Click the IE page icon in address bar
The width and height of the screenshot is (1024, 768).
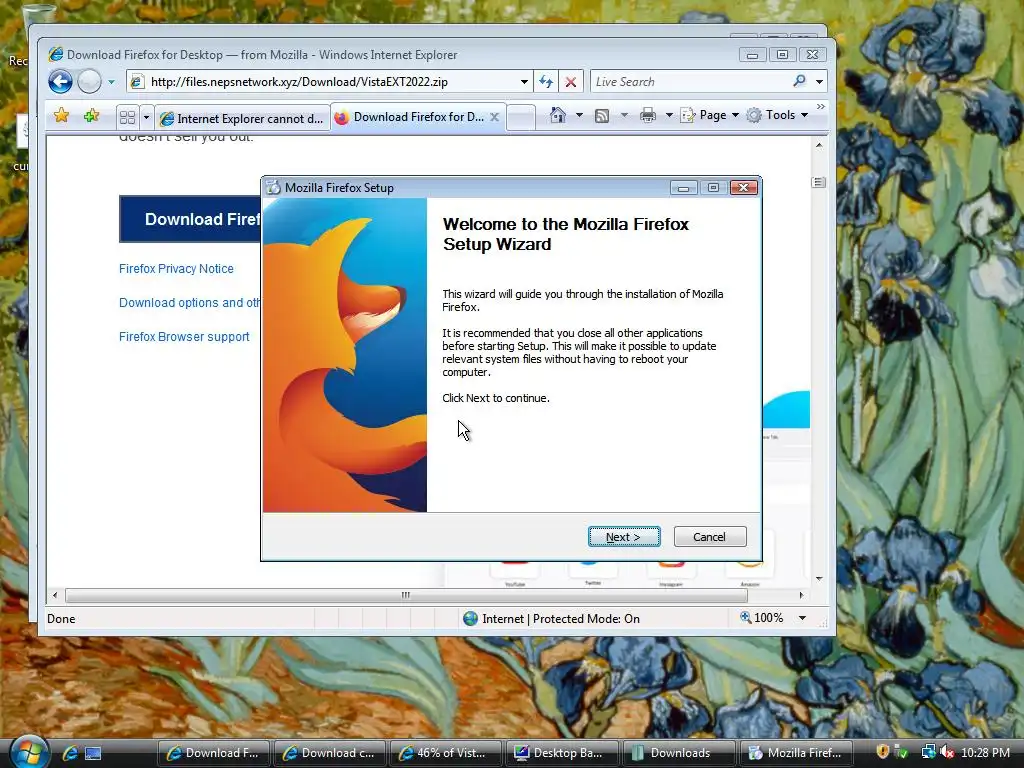point(137,82)
